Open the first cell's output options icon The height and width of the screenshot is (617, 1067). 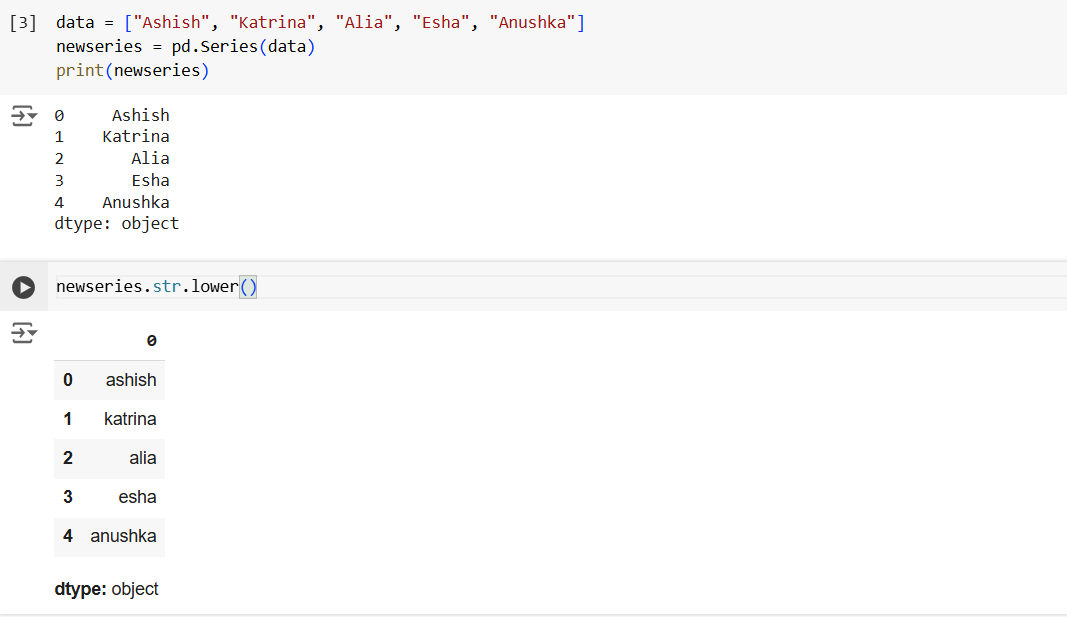[x=24, y=115]
